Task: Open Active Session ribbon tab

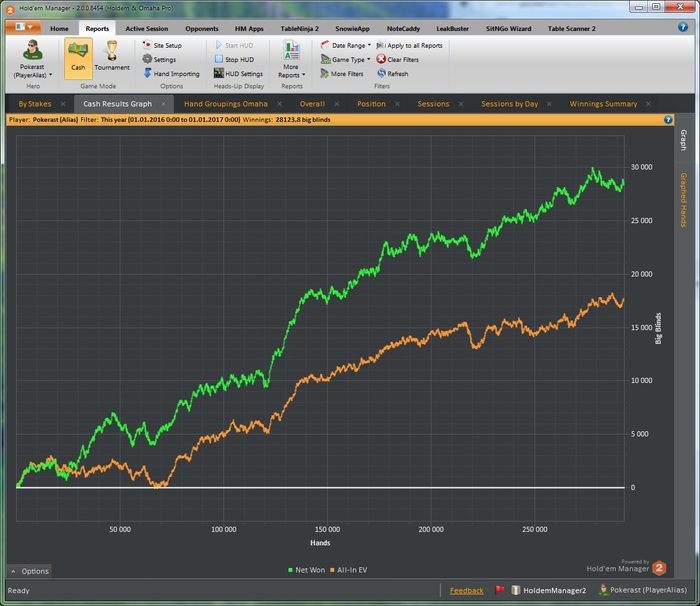Action: pos(146,29)
